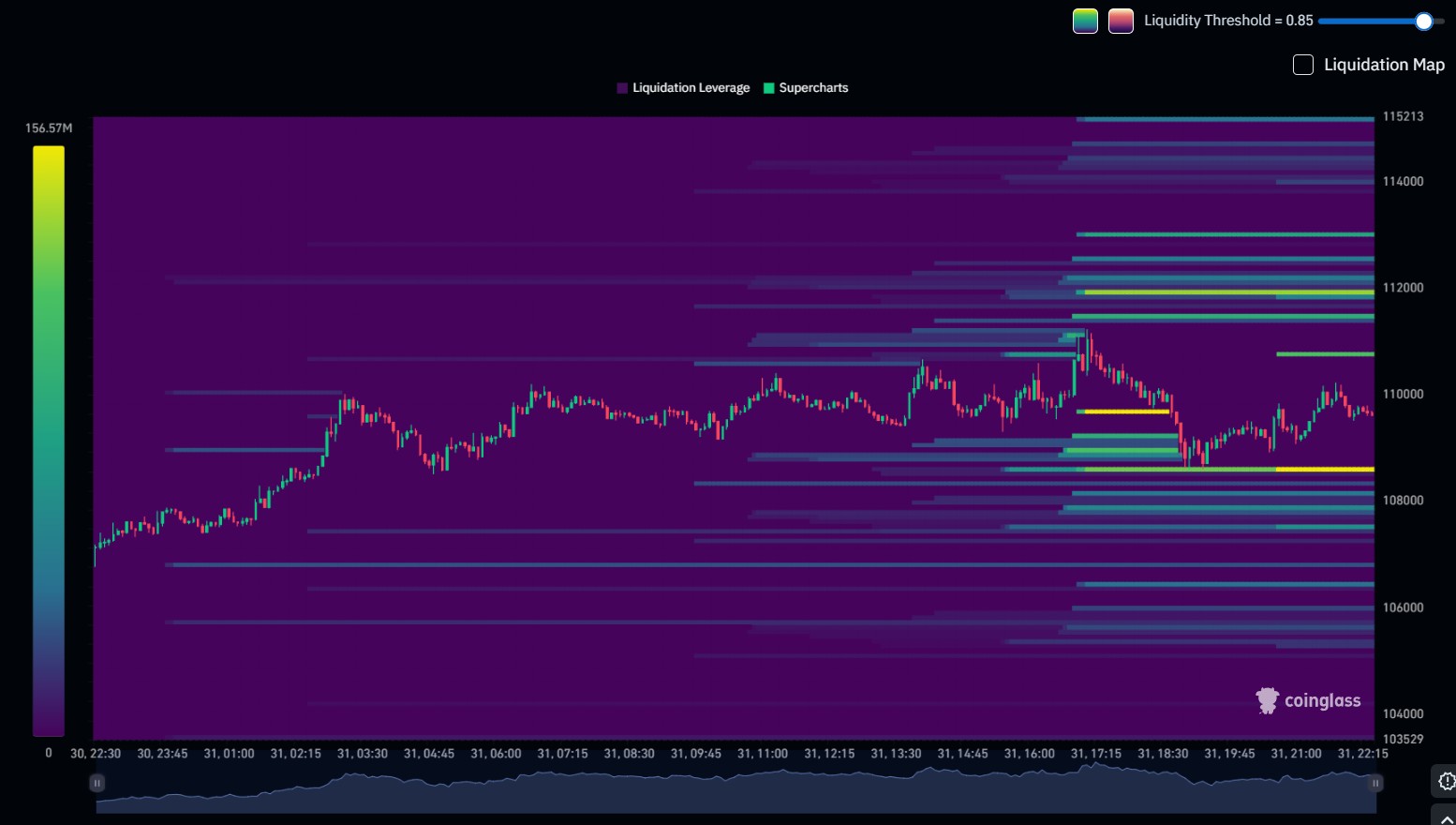Click the 30, 23:45 time label
1456x825 pixels.
(162, 754)
